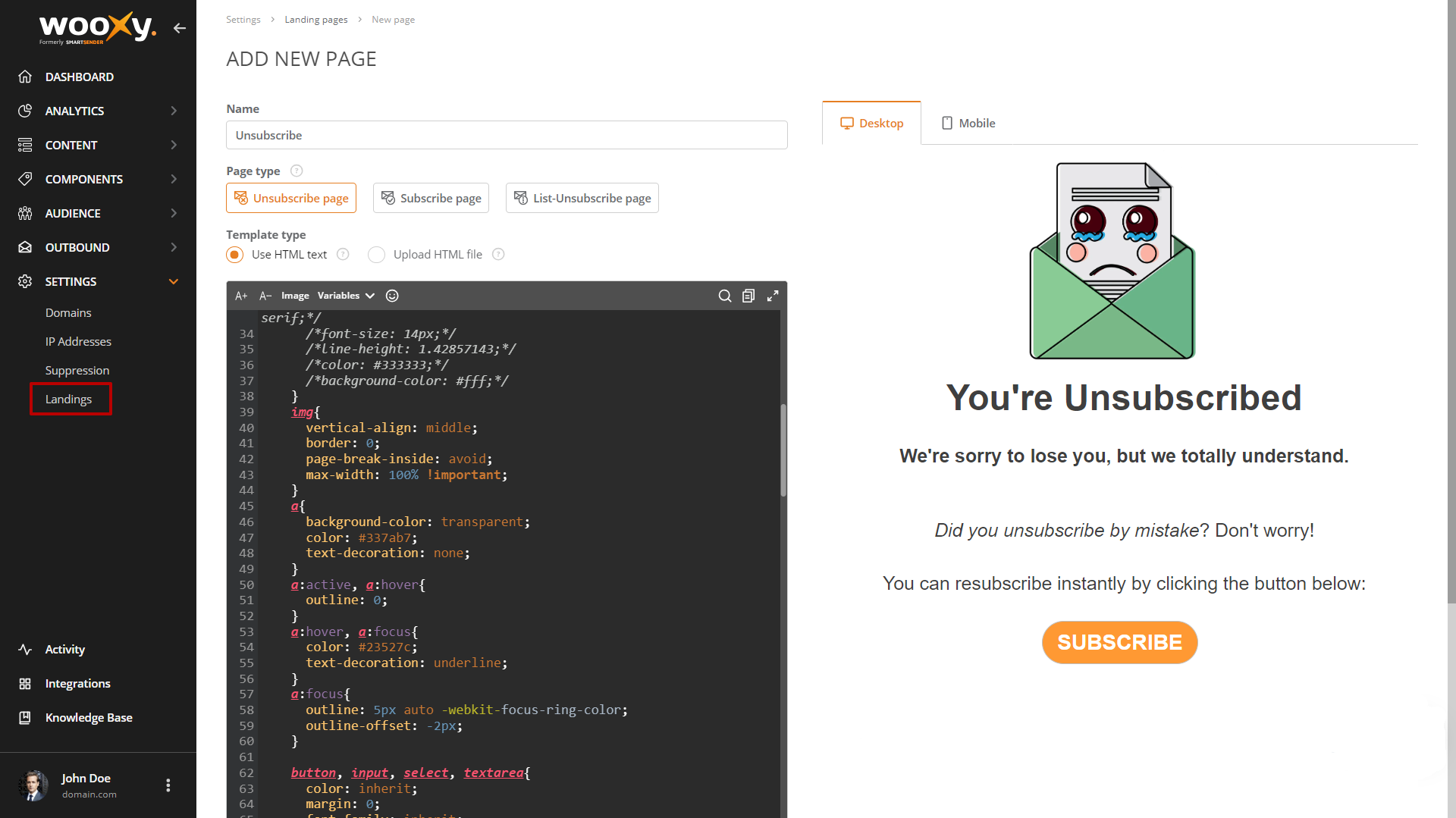Click the Outbound envelope icon

coord(25,247)
